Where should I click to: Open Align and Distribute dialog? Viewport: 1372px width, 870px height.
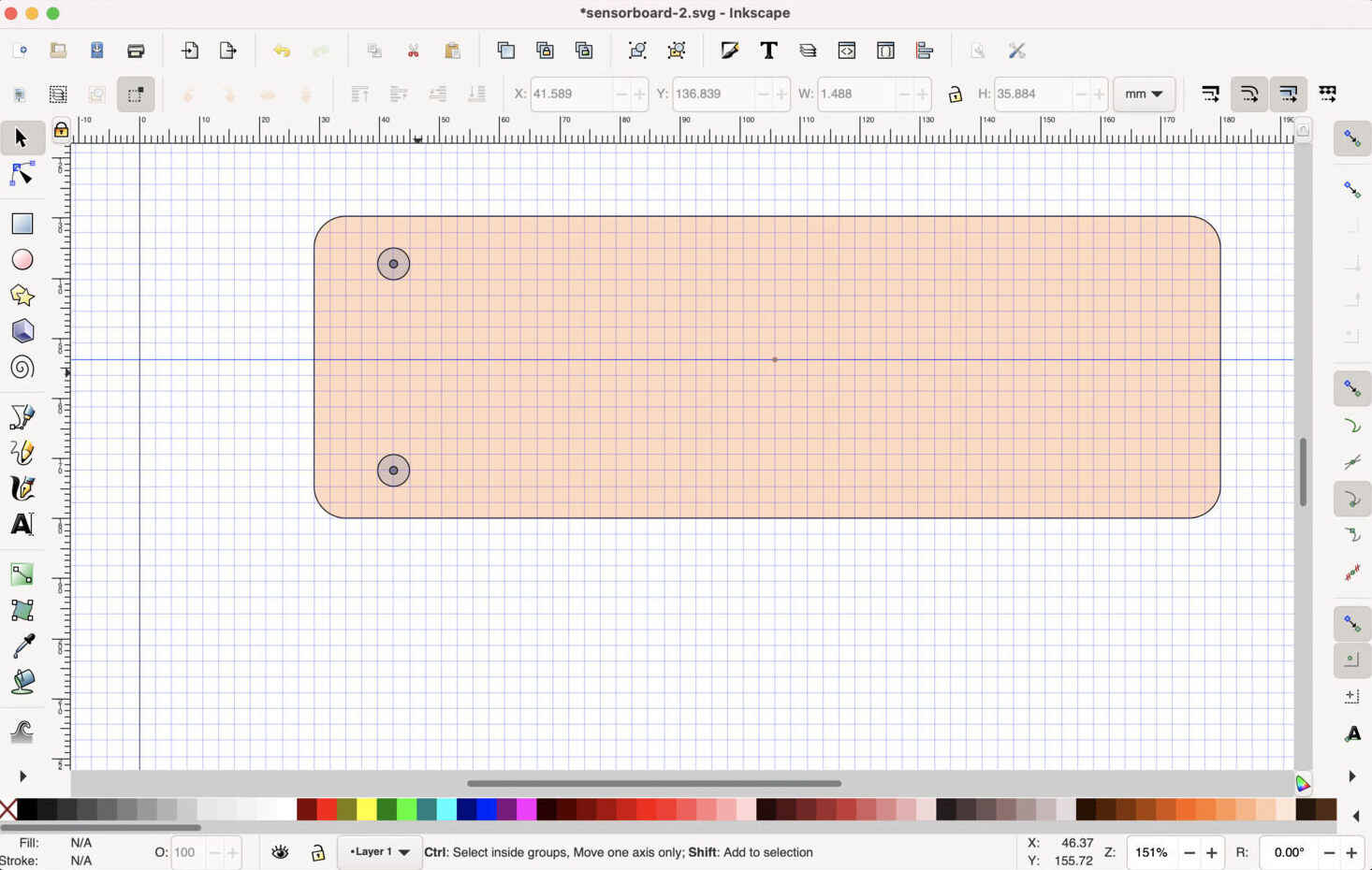[x=925, y=51]
